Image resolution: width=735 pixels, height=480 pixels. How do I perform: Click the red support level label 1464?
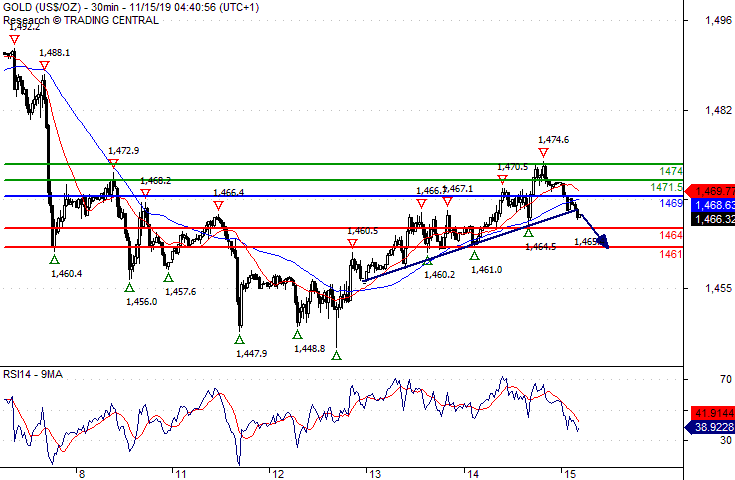[x=671, y=235]
